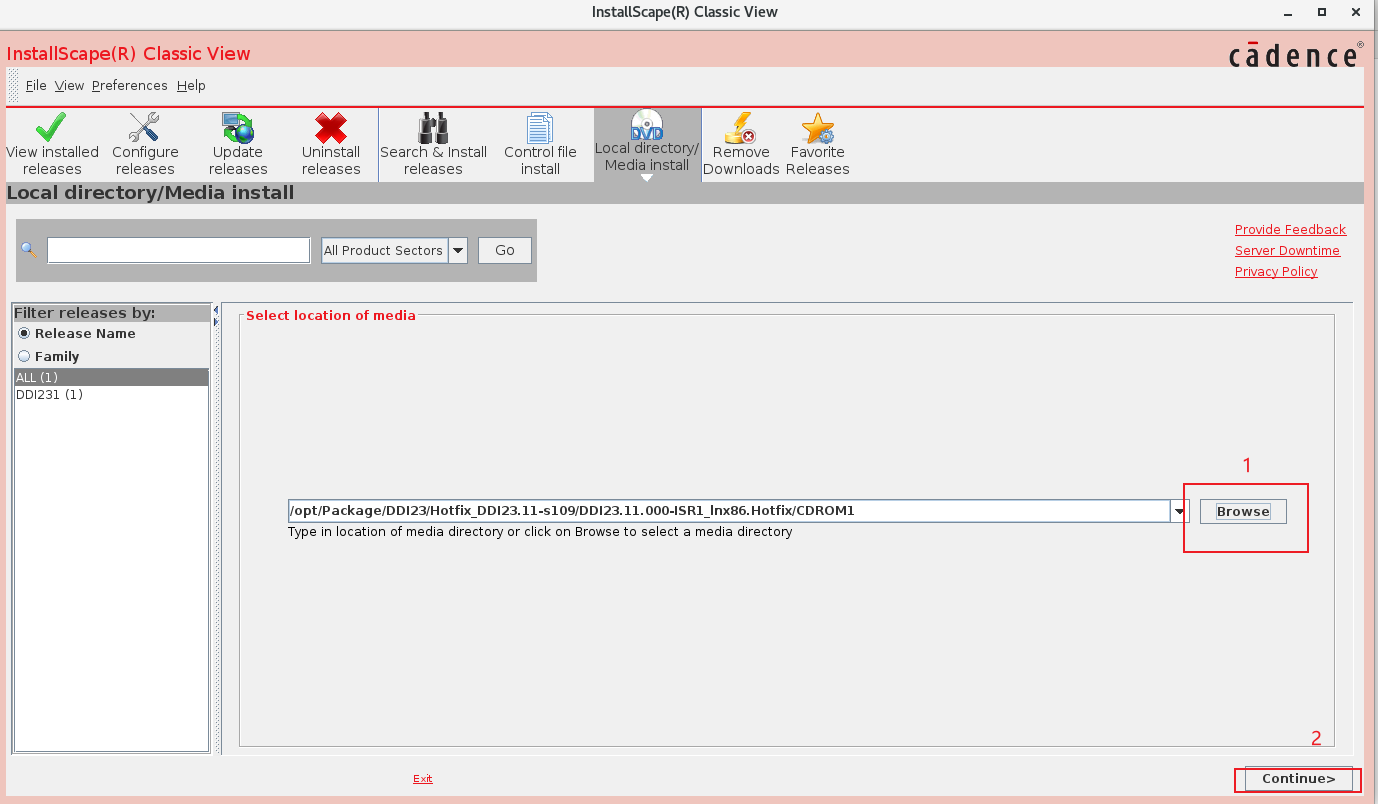Open View installed releases toolbar icon
This screenshot has height=804, width=1378.
coord(52,129)
